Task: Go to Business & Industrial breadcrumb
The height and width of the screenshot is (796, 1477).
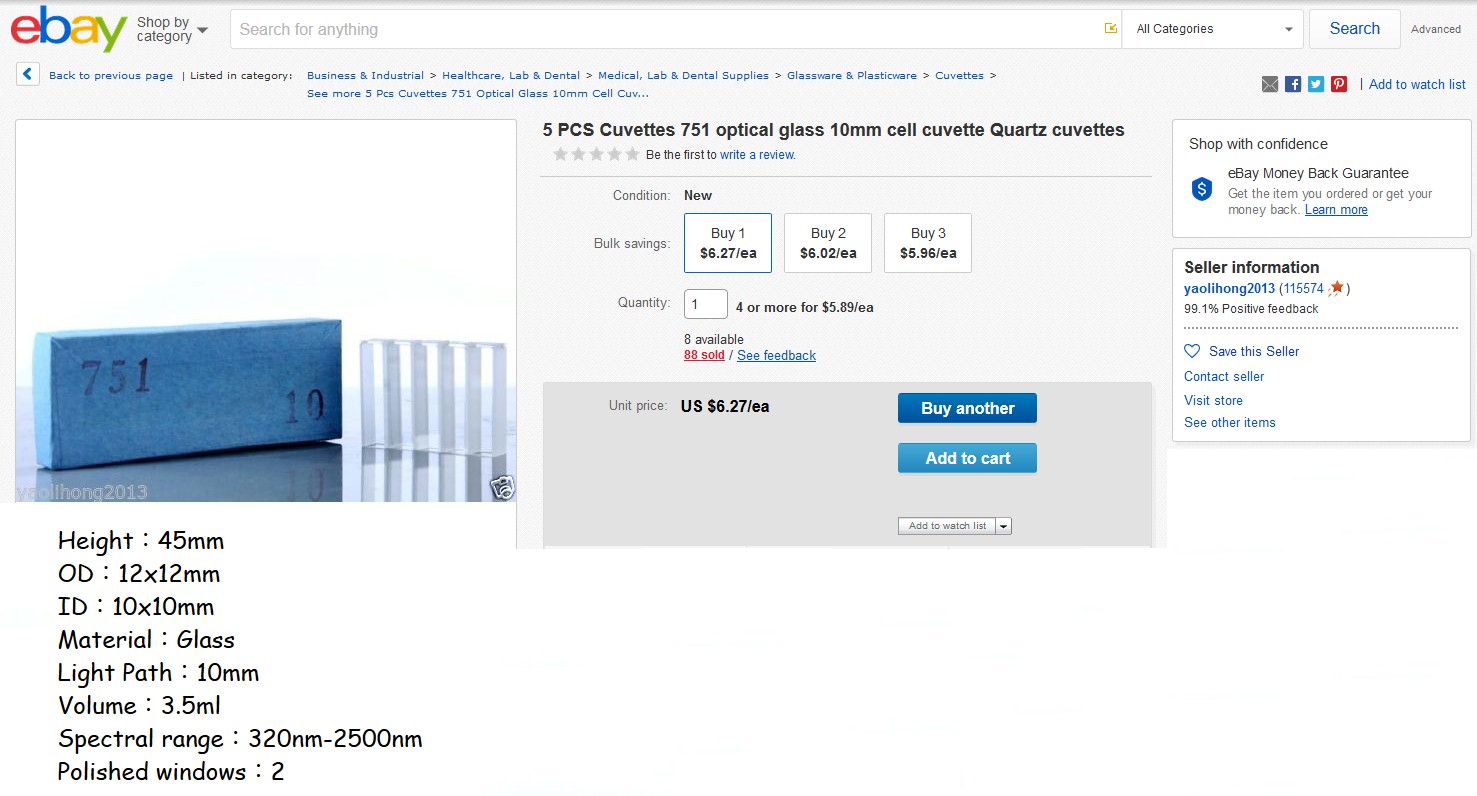Action: pos(365,75)
